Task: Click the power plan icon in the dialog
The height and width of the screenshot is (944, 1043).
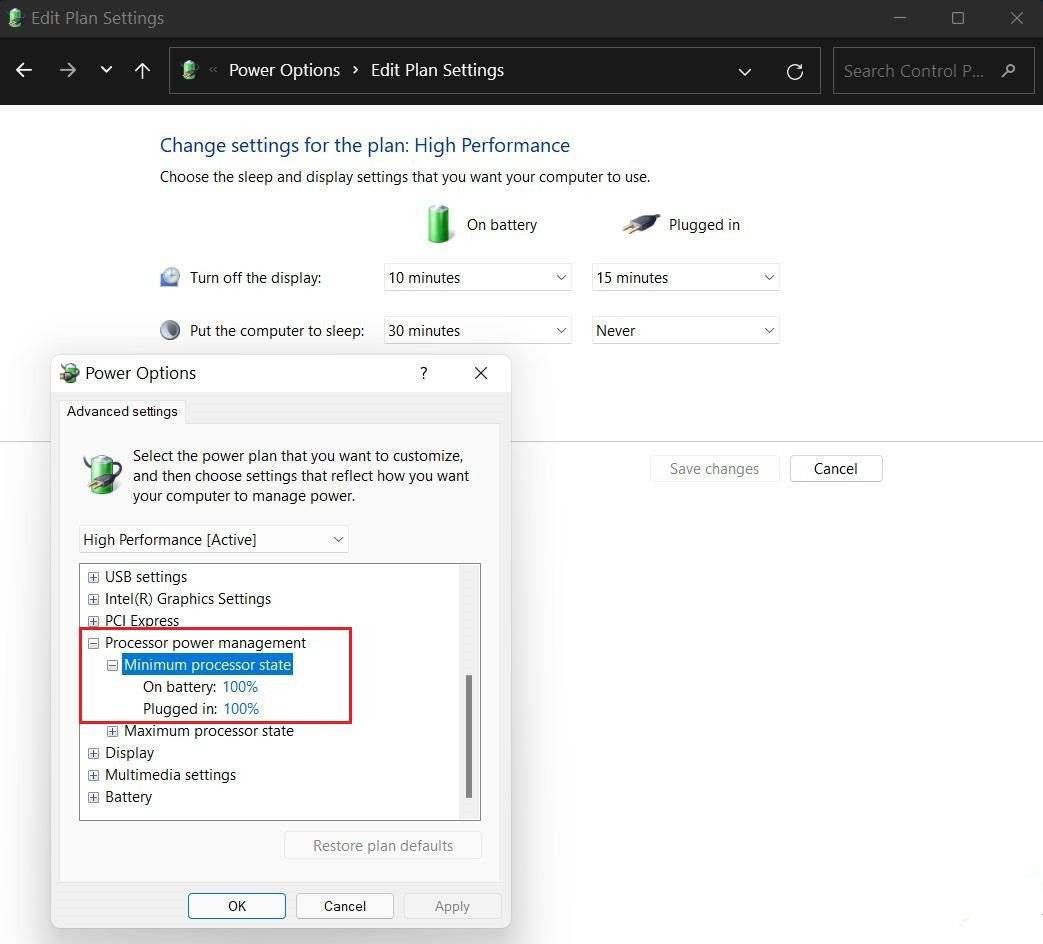Action: tap(101, 473)
